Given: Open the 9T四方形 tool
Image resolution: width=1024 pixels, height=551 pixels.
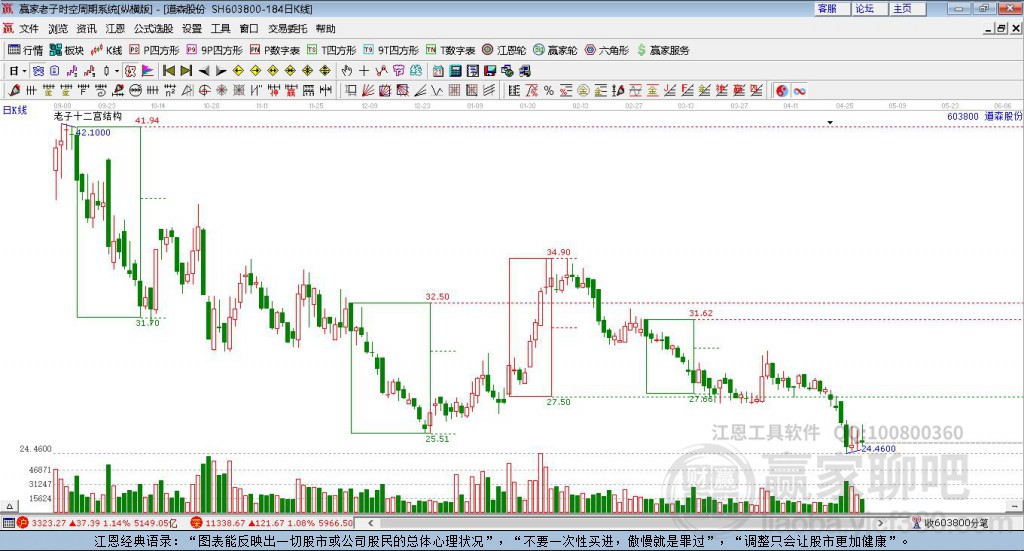Looking at the screenshot, I should point(391,50).
